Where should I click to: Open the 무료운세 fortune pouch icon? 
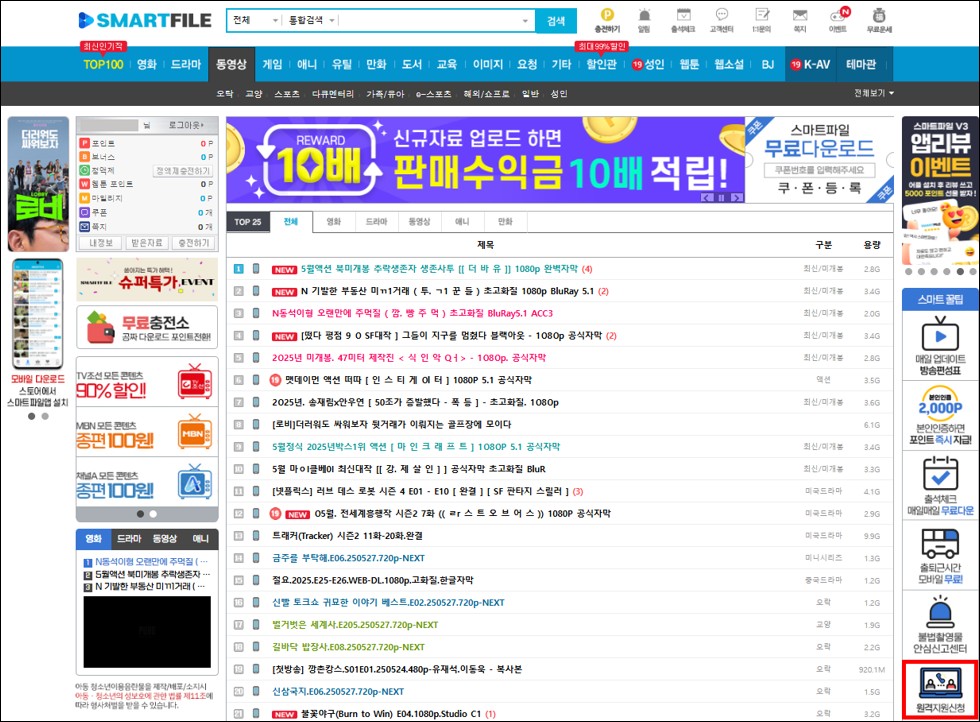[879, 15]
